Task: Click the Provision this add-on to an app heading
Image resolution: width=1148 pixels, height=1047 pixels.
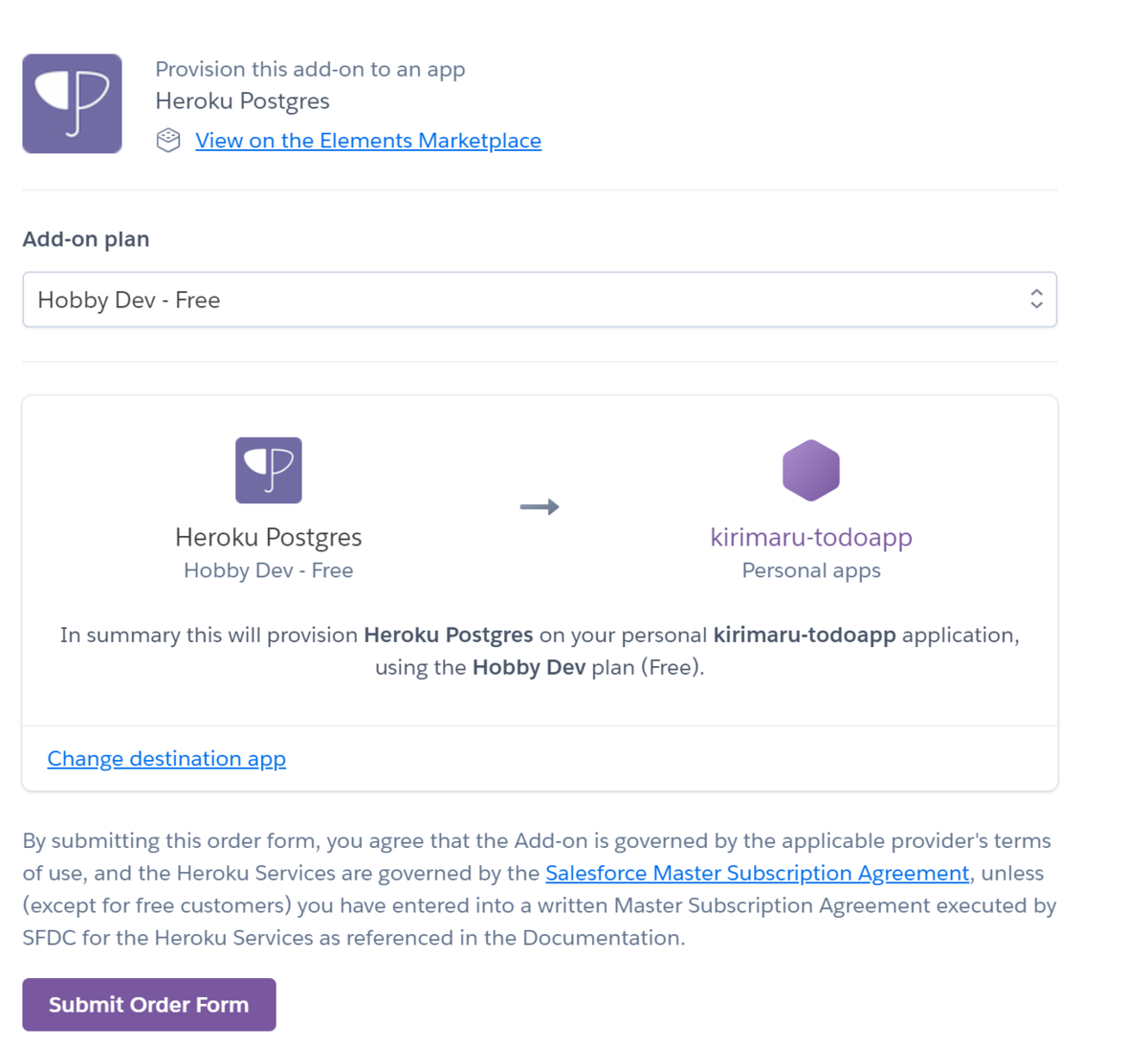Action: (310, 69)
